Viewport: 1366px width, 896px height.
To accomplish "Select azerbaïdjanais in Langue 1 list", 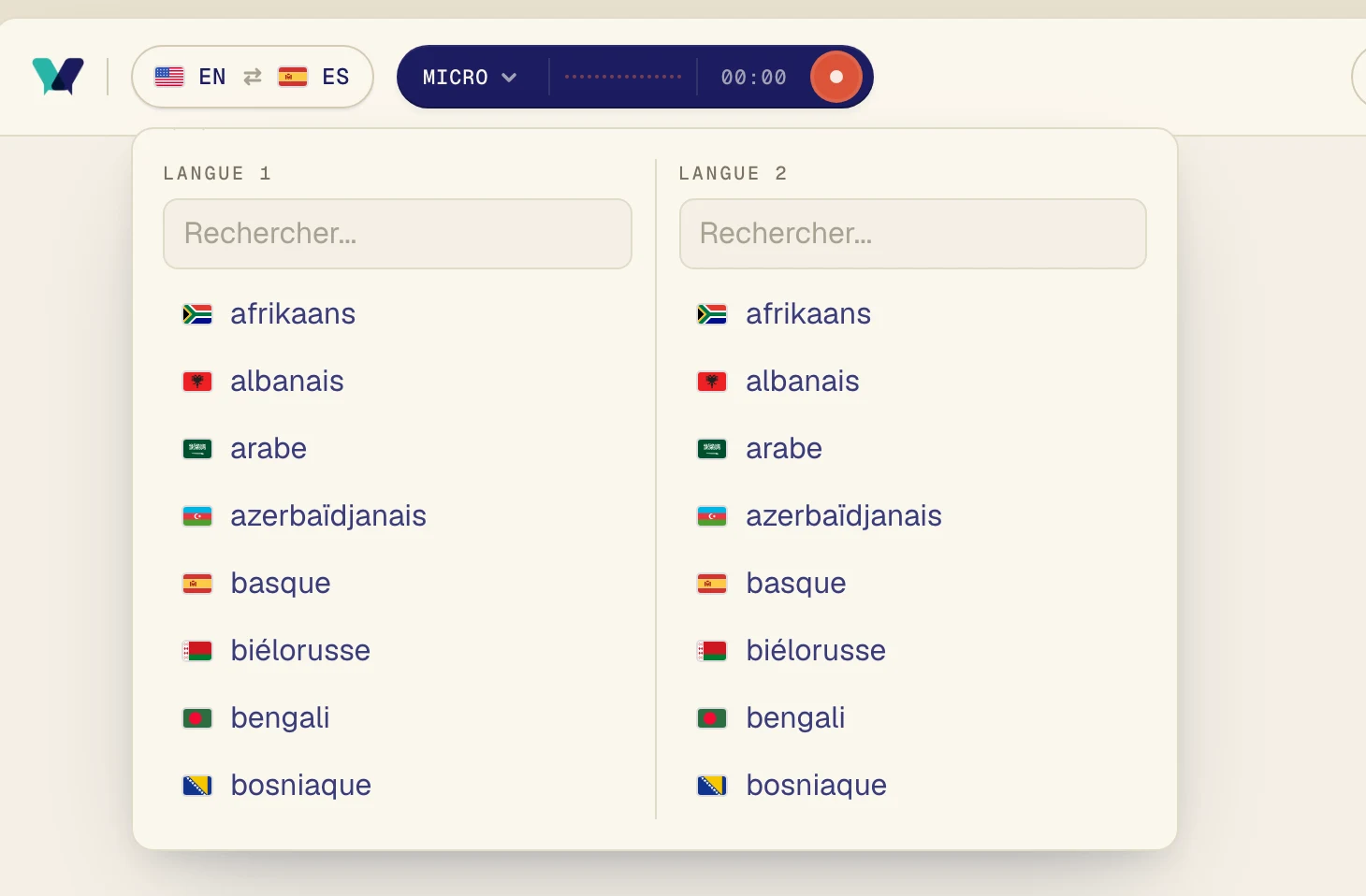I will [398, 516].
